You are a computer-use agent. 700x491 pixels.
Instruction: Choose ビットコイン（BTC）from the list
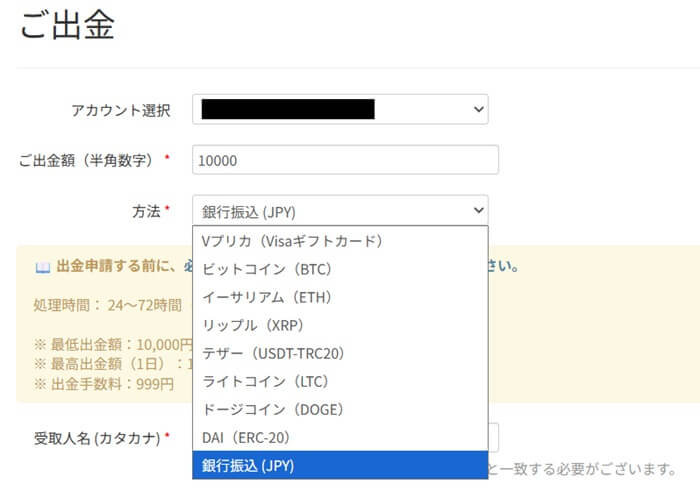tap(340, 269)
